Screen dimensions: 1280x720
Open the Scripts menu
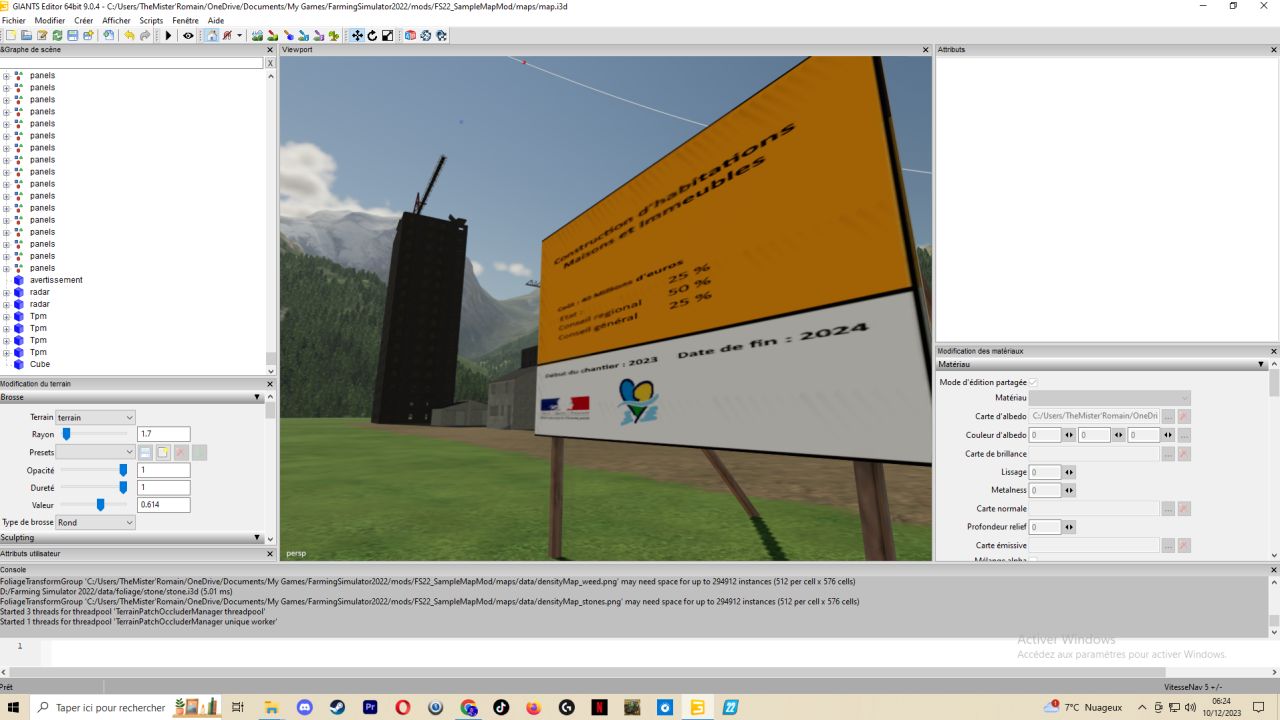click(x=151, y=20)
